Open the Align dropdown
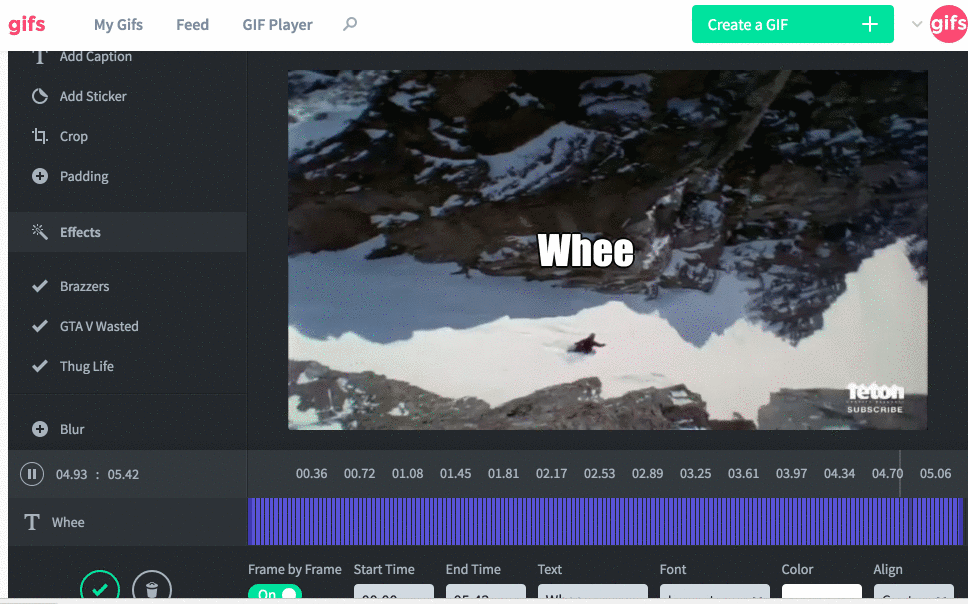Viewport: 968px width, 604px height. [913, 595]
